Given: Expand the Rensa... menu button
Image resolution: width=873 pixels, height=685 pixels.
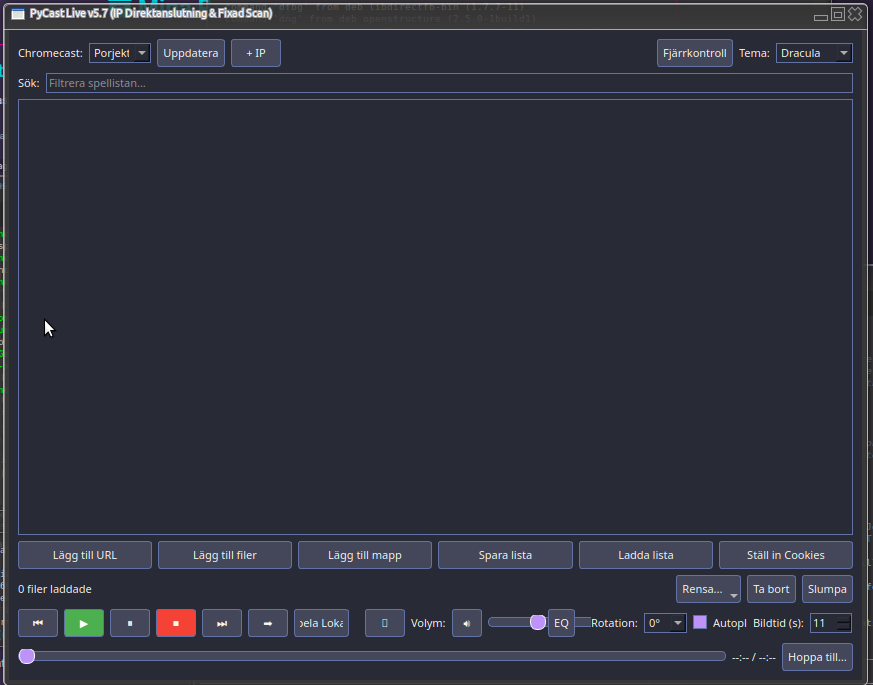Looking at the screenshot, I should (708, 589).
